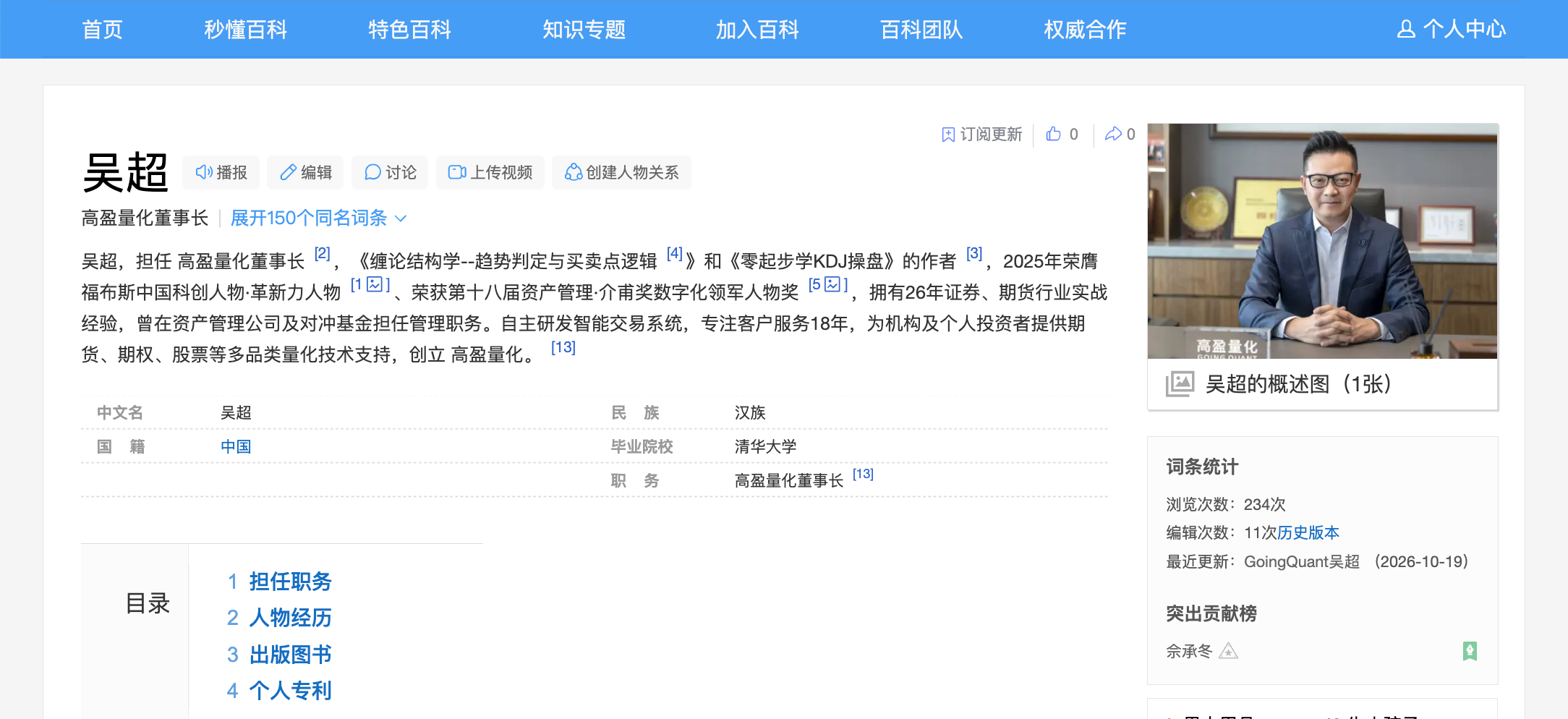Click reference [13] in the 职务 row
The width and height of the screenshot is (1568, 719).
coord(863,474)
